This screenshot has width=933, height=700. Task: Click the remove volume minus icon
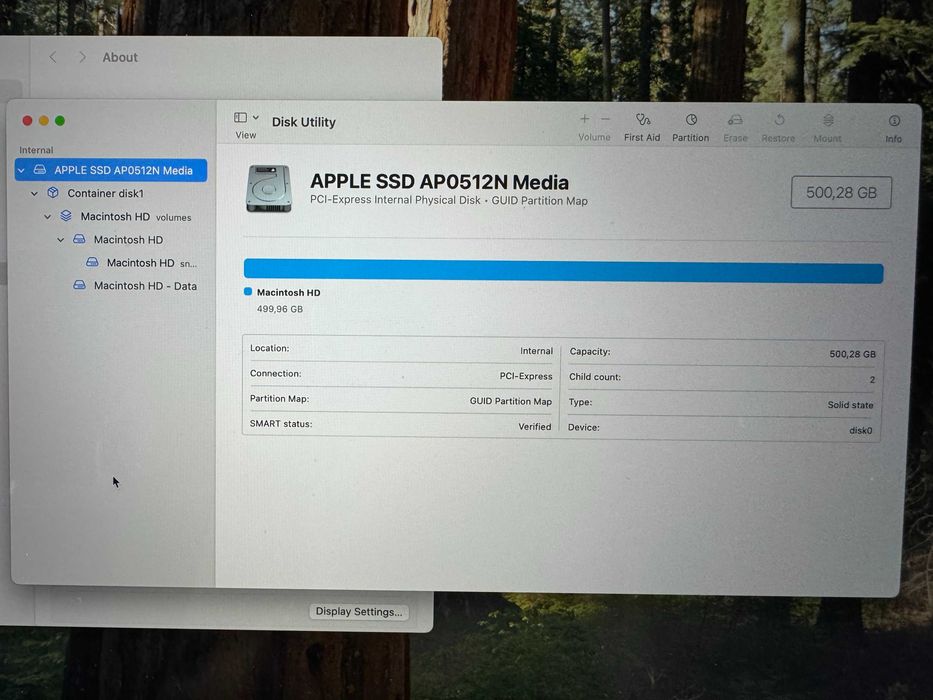click(x=605, y=119)
